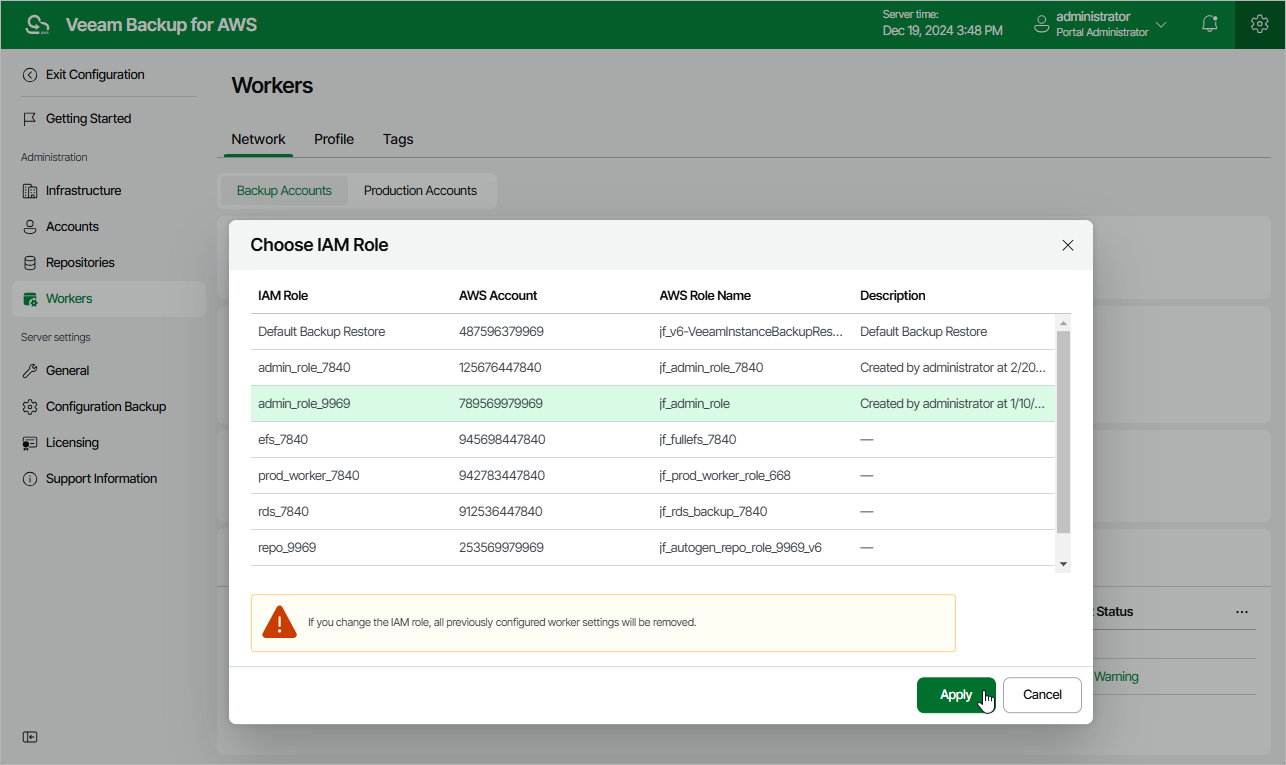Click the Repositories database icon

[30, 263]
